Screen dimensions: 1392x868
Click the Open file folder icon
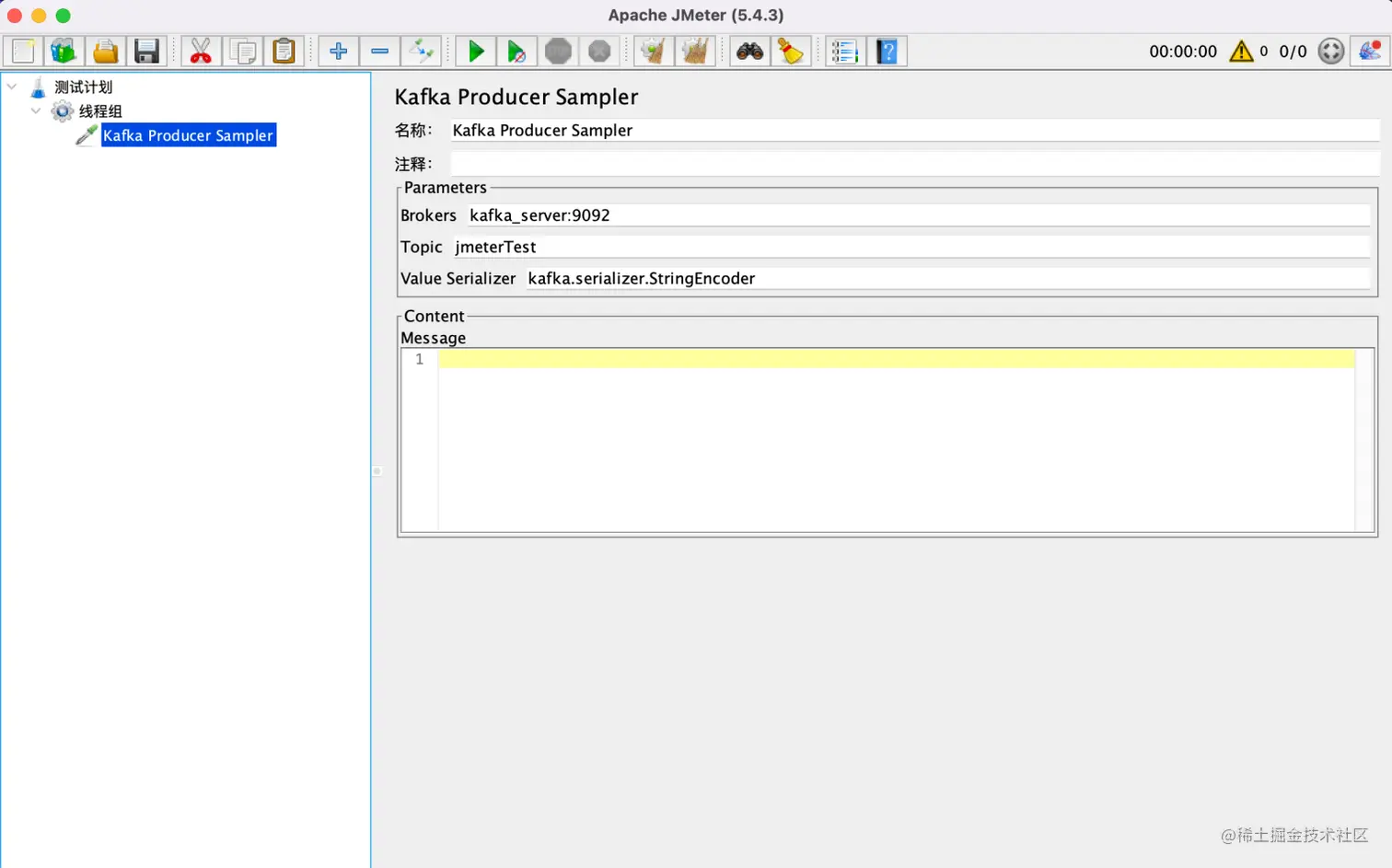point(105,52)
